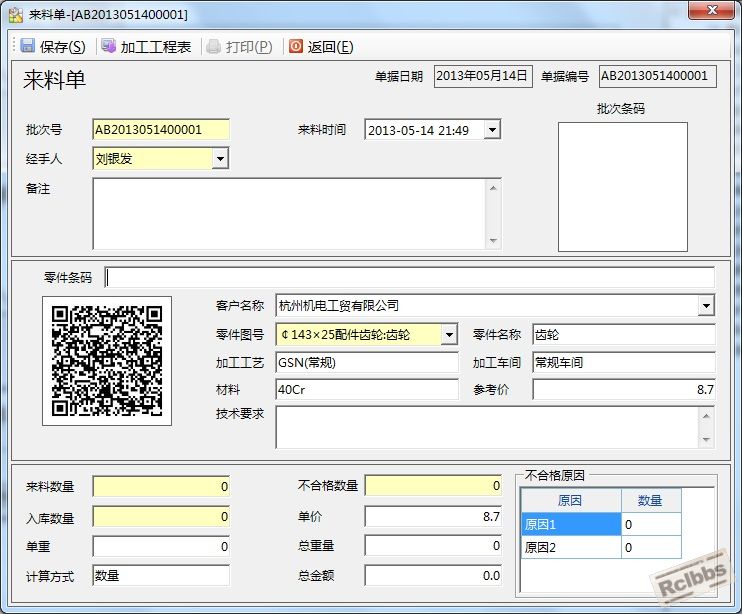Click 返回(E) to go back
The image size is (742, 614).
pyautogui.click(x=330, y=46)
